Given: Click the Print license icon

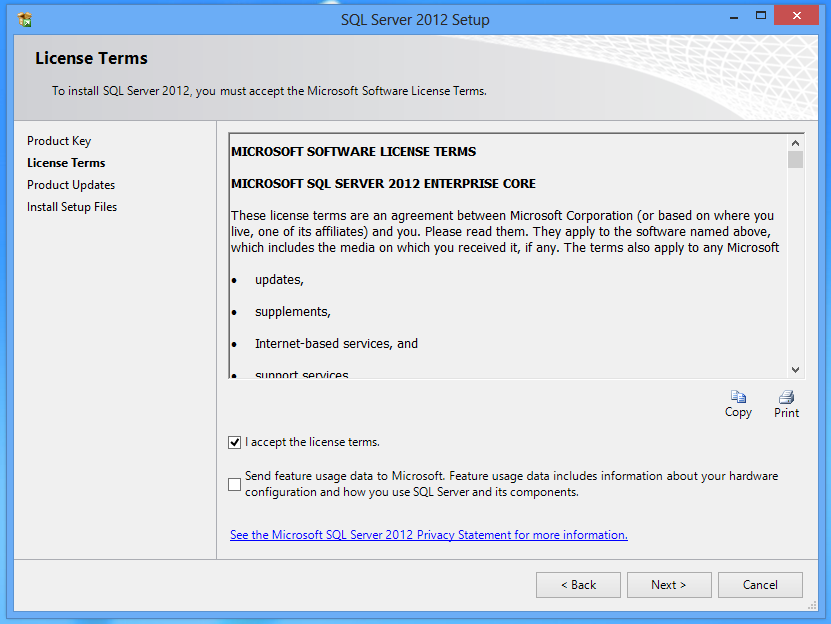Looking at the screenshot, I should click(786, 397).
